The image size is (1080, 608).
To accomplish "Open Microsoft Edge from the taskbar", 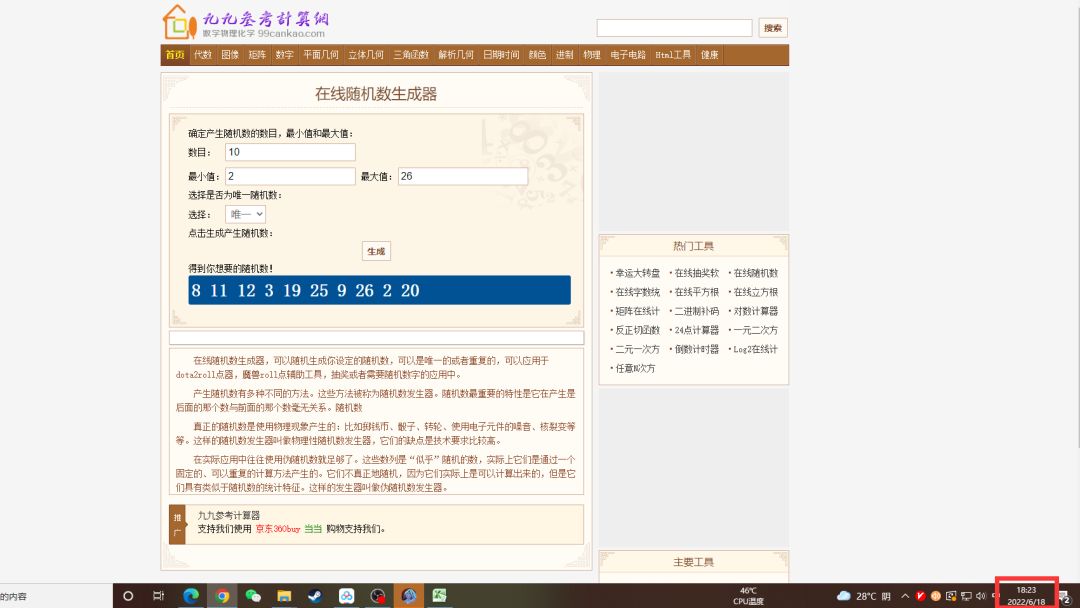I will 190,596.
